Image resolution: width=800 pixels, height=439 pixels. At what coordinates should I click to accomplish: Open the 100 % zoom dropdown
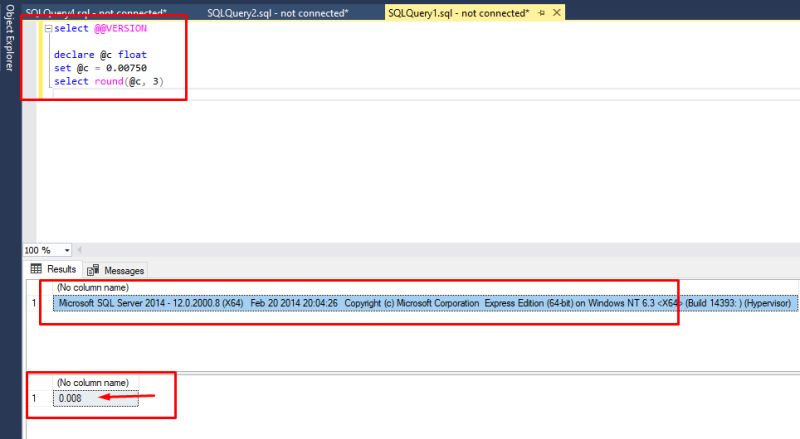pyautogui.click(x=67, y=250)
